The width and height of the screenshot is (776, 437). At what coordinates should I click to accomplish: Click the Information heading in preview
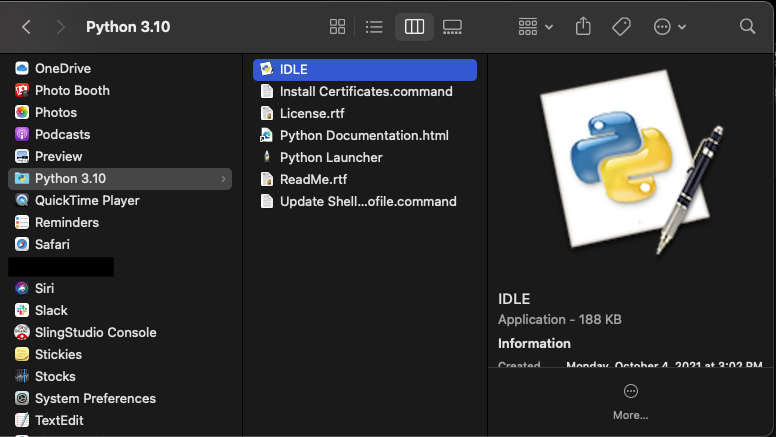click(534, 343)
